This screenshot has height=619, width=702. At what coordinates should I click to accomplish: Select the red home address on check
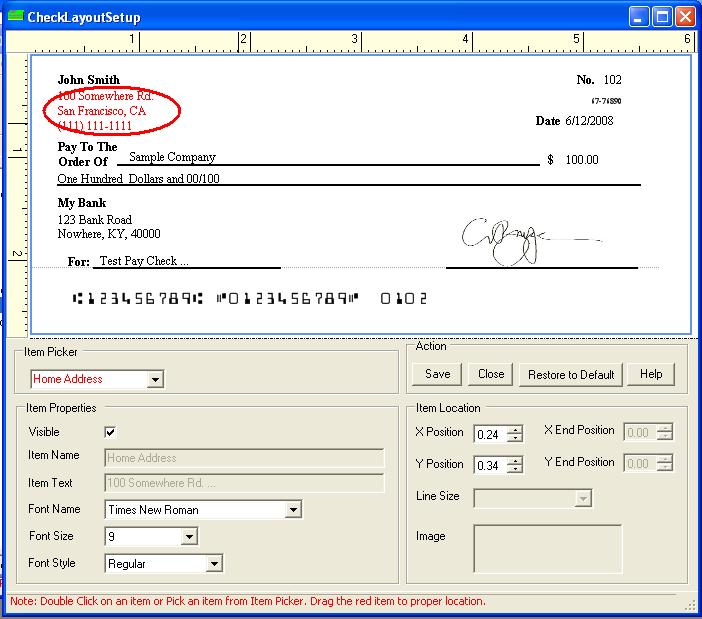point(102,111)
